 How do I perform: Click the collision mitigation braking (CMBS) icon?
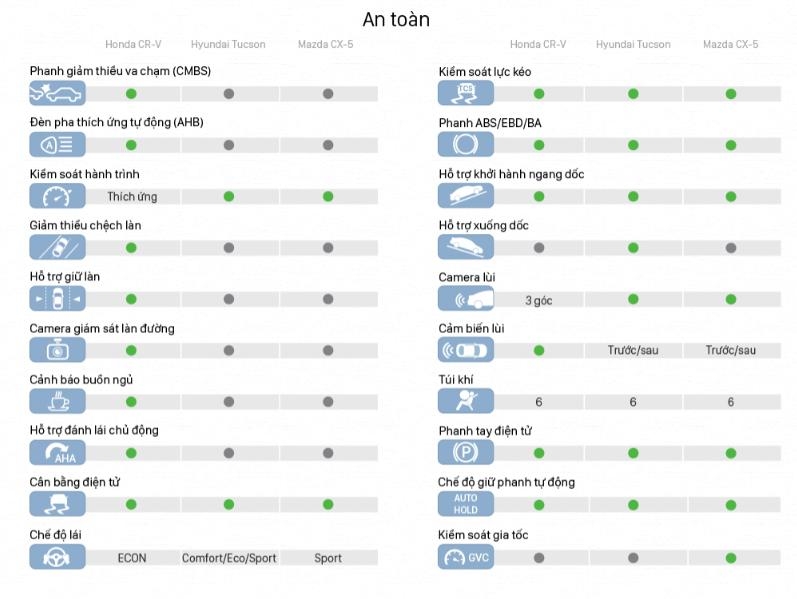pos(57,94)
